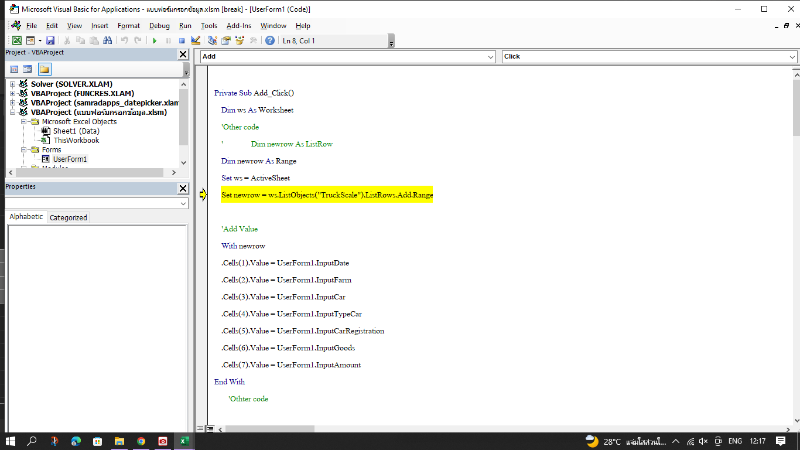Image resolution: width=800 pixels, height=450 pixels.
Task: Open Visual Basic Help question mark icon
Action: (270, 41)
